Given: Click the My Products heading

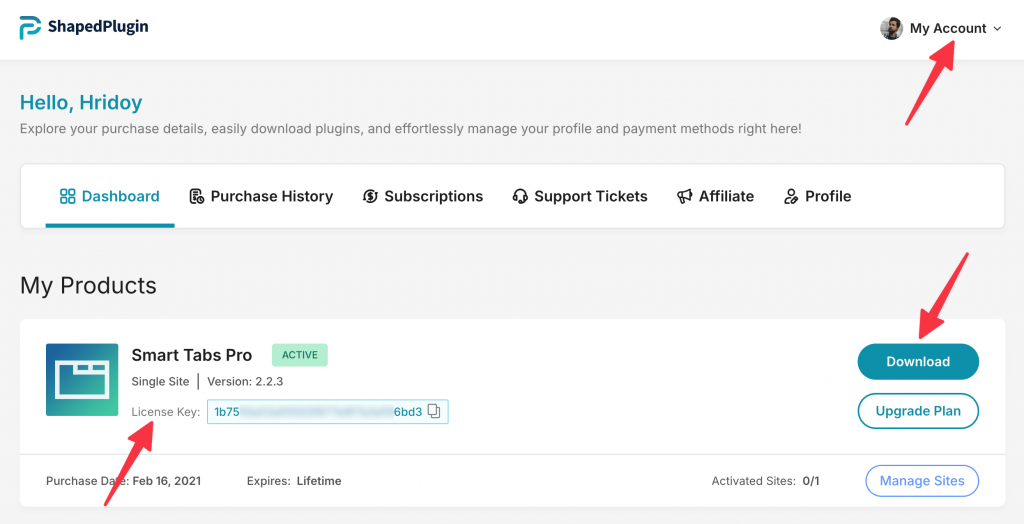Looking at the screenshot, I should [x=88, y=286].
